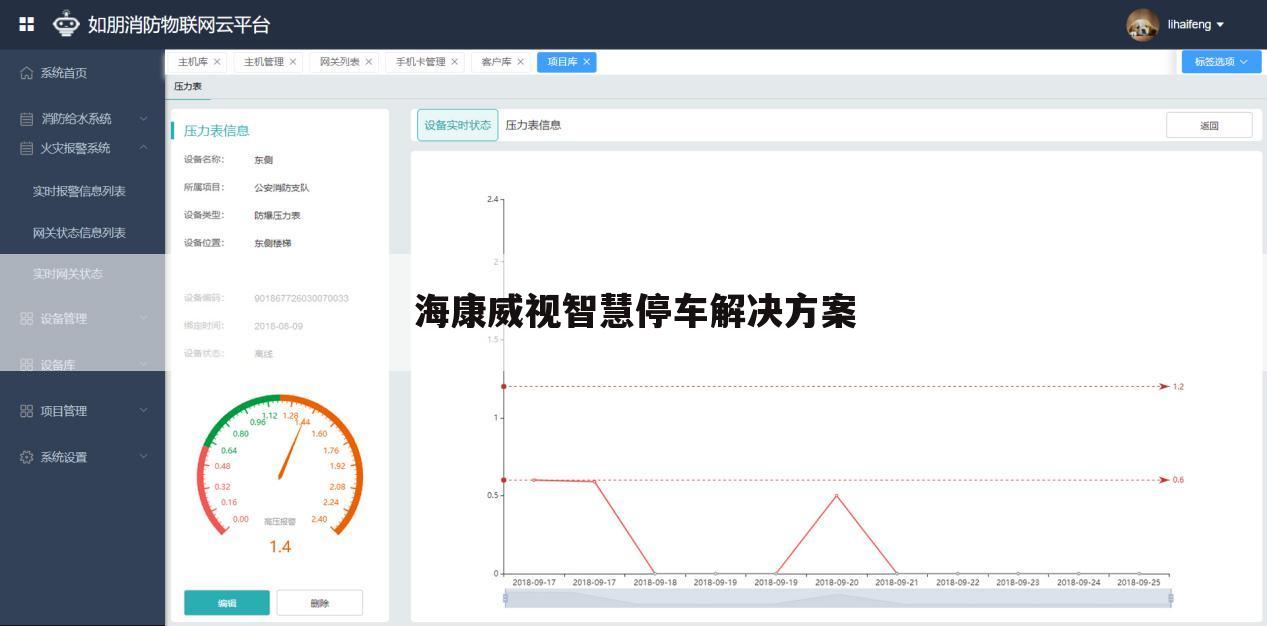Open 实时网关状态 in the sidebar
This screenshot has height=626, width=1267.
click(x=67, y=274)
